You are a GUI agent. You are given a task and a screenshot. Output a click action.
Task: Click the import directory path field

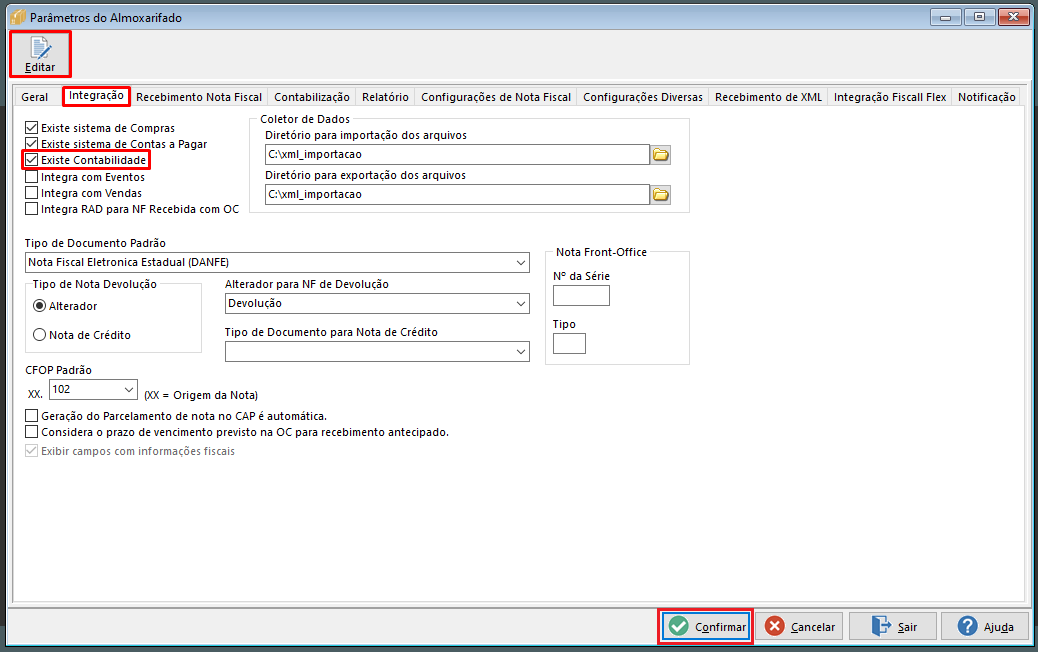tap(457, 155)
